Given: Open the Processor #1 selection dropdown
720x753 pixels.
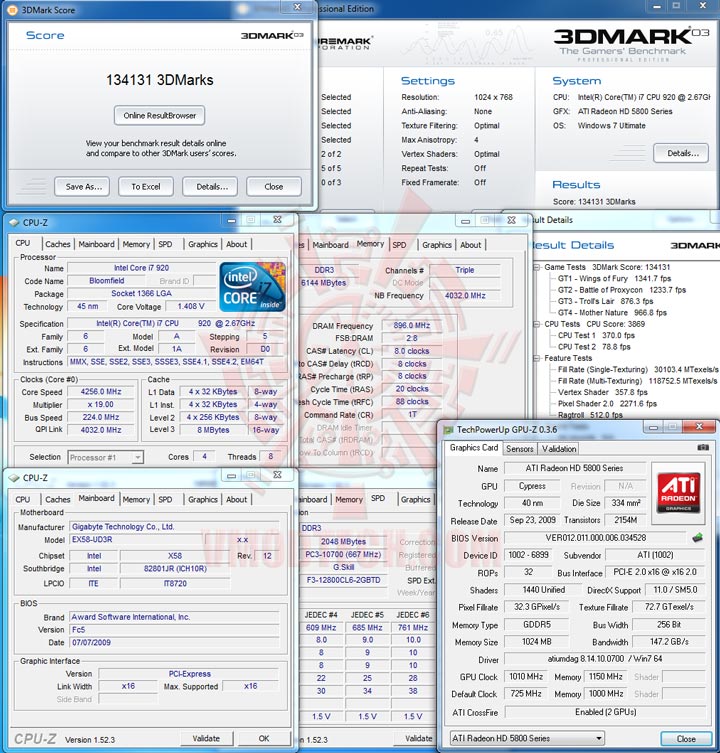Looking at the screenshot, I should (137, 458).
